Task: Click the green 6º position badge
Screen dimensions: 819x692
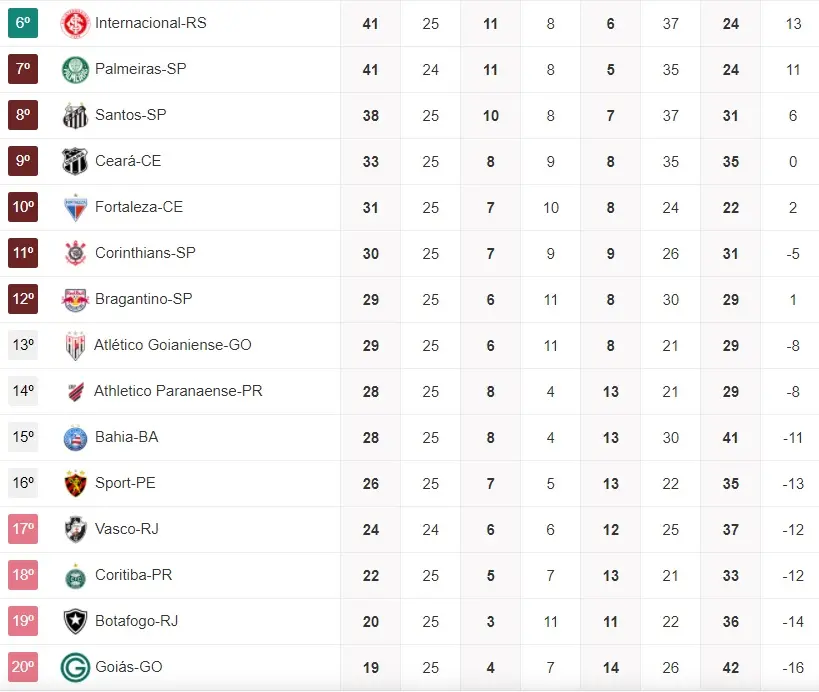Action: click(23, 23)
